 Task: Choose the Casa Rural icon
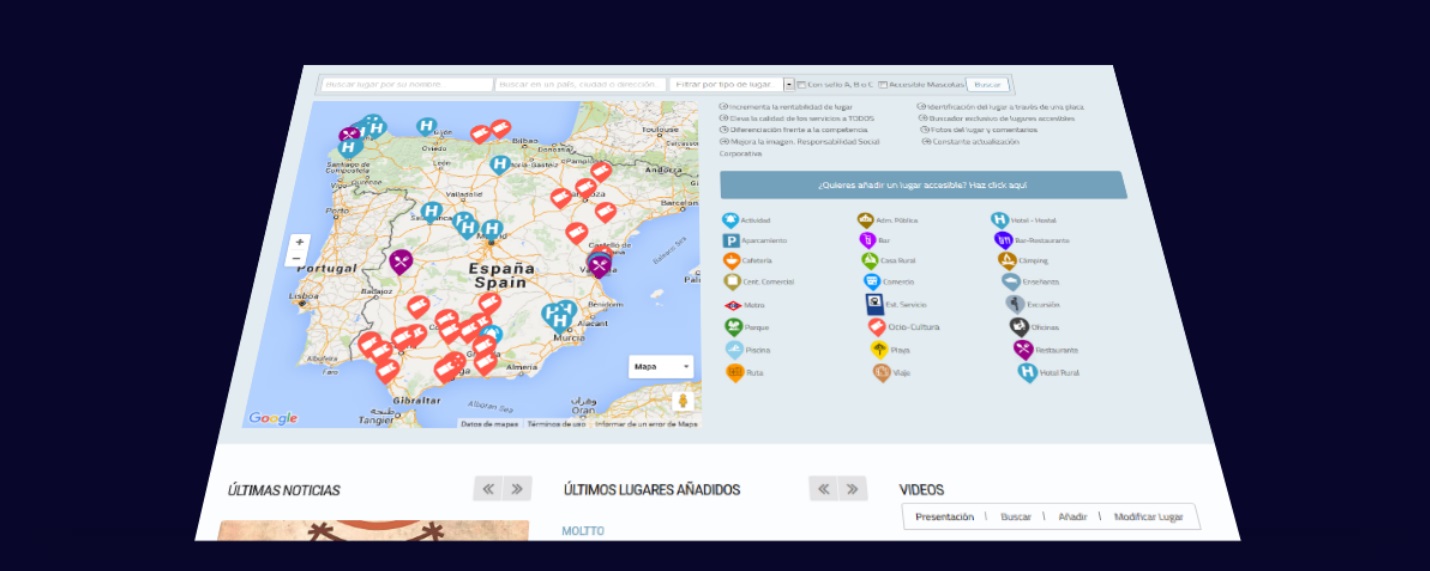(x=870, y=260)
